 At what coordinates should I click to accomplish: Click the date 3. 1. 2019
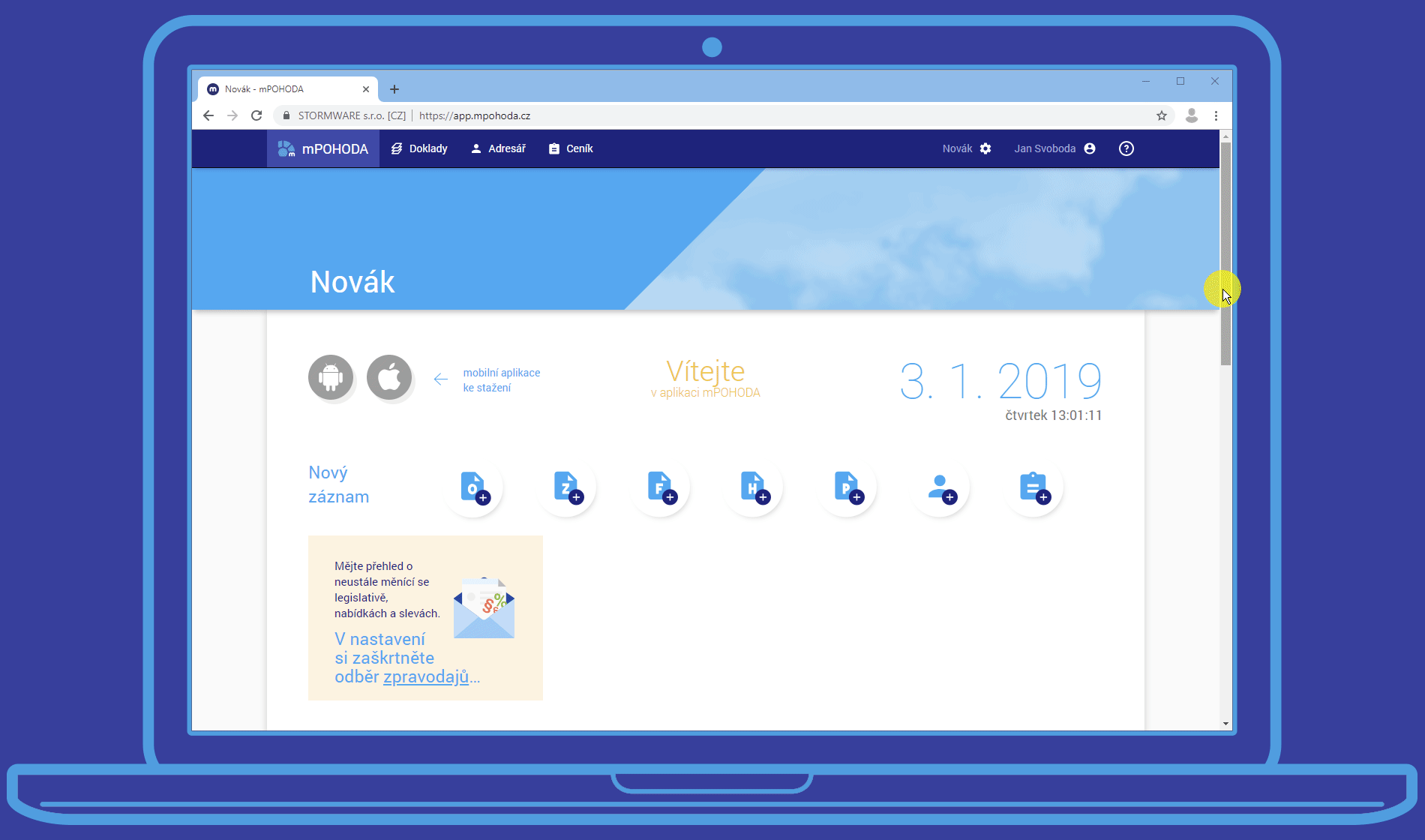(1000, 381)
